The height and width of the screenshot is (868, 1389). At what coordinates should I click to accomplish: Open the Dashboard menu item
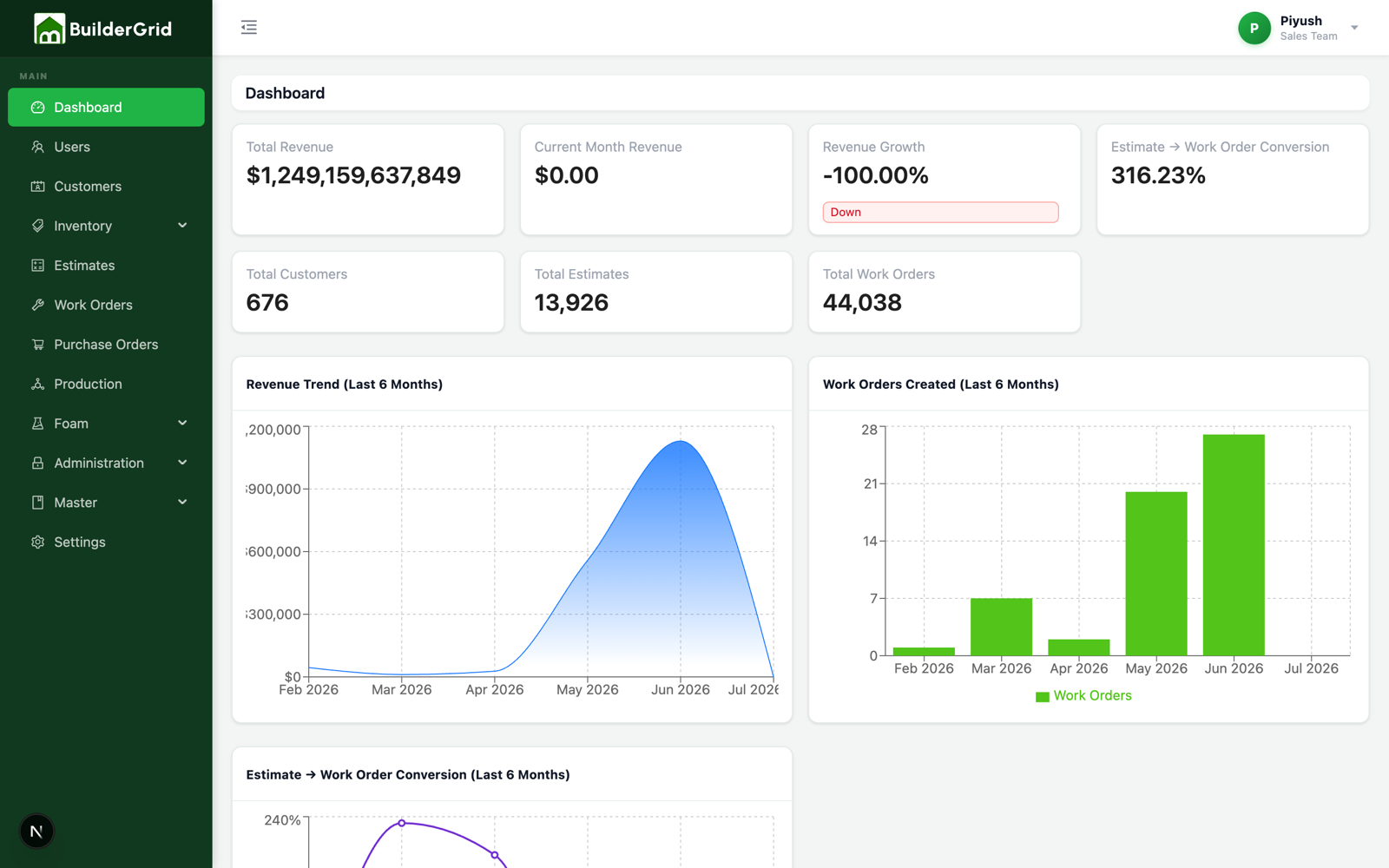click(x=106, y=108)
